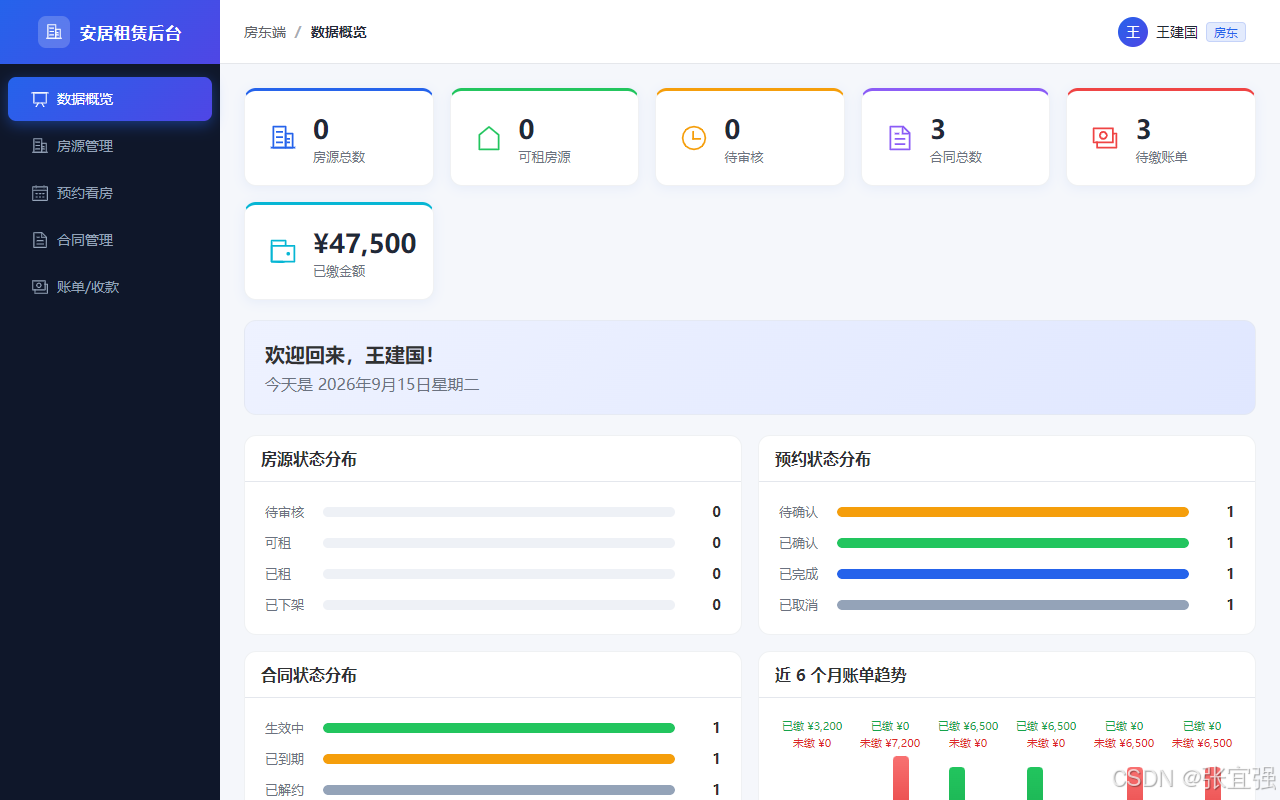The width and height of the screenshot is (1280, 800).
Task: Click the 预约状态分布 panel title
Action: [823, 460]
